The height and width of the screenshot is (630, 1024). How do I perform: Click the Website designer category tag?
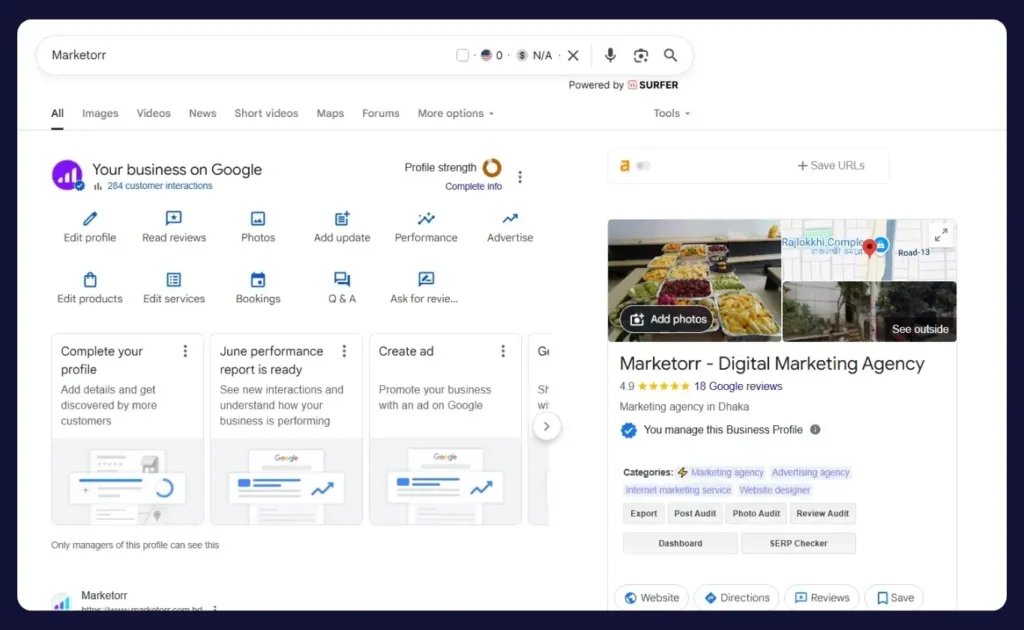775,490
